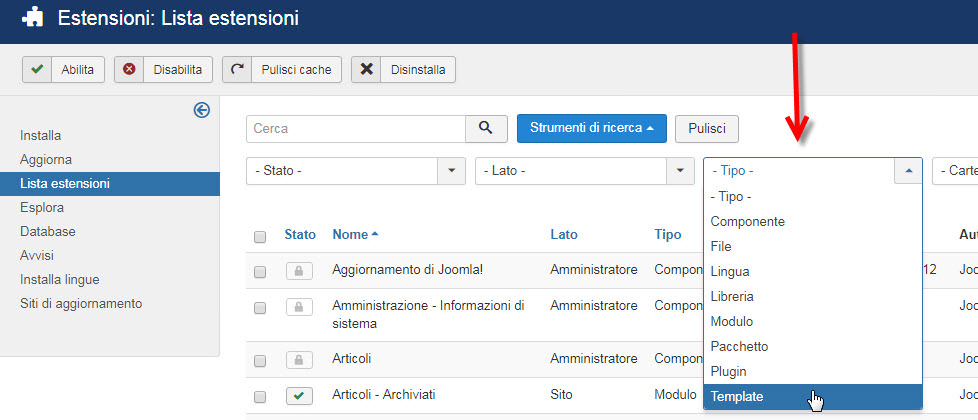Image resolution: width=978 pixels, height=420 pixels.
Task: Click the lock icon for Articoli row
Action: click(299, 359)
